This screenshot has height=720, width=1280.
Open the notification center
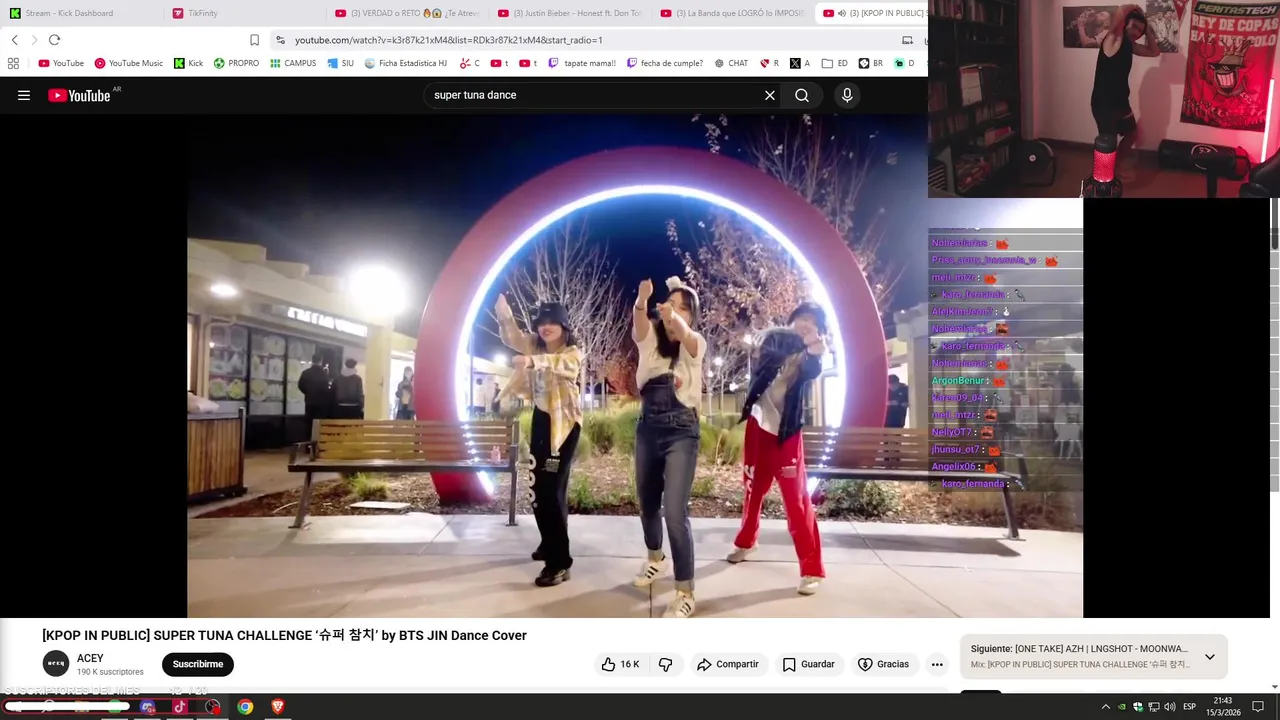[1258, 707]
